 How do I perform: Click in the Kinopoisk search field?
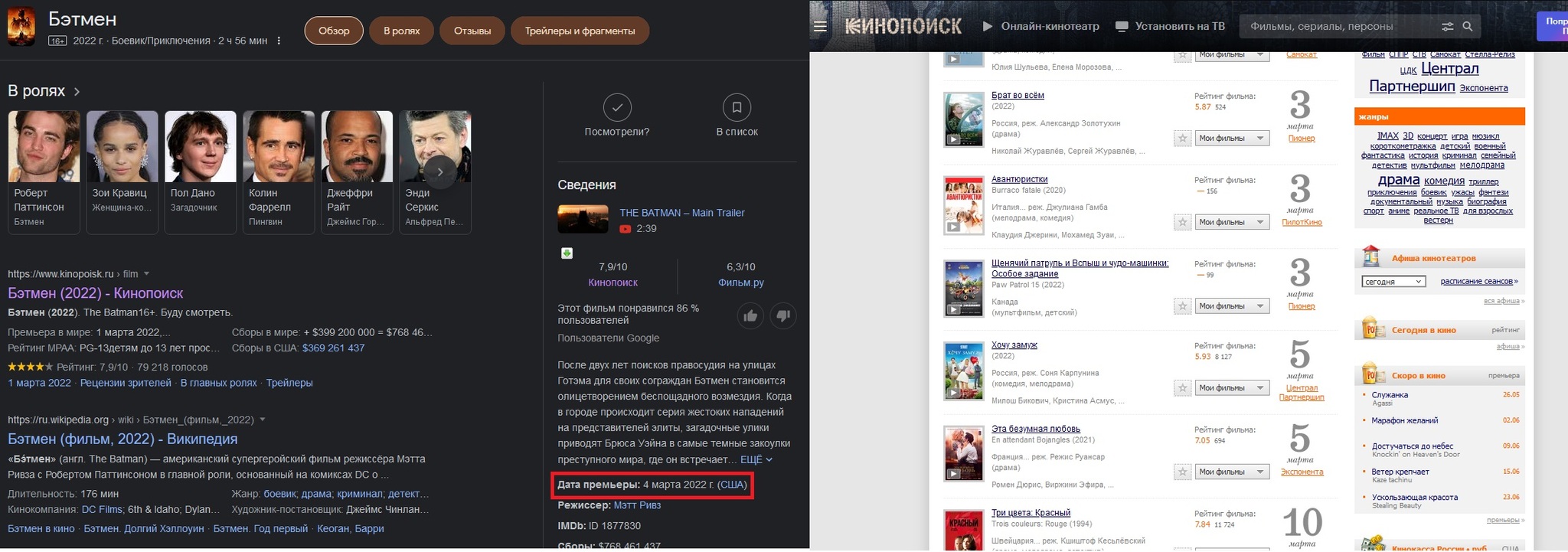(x=1340, y=26)
